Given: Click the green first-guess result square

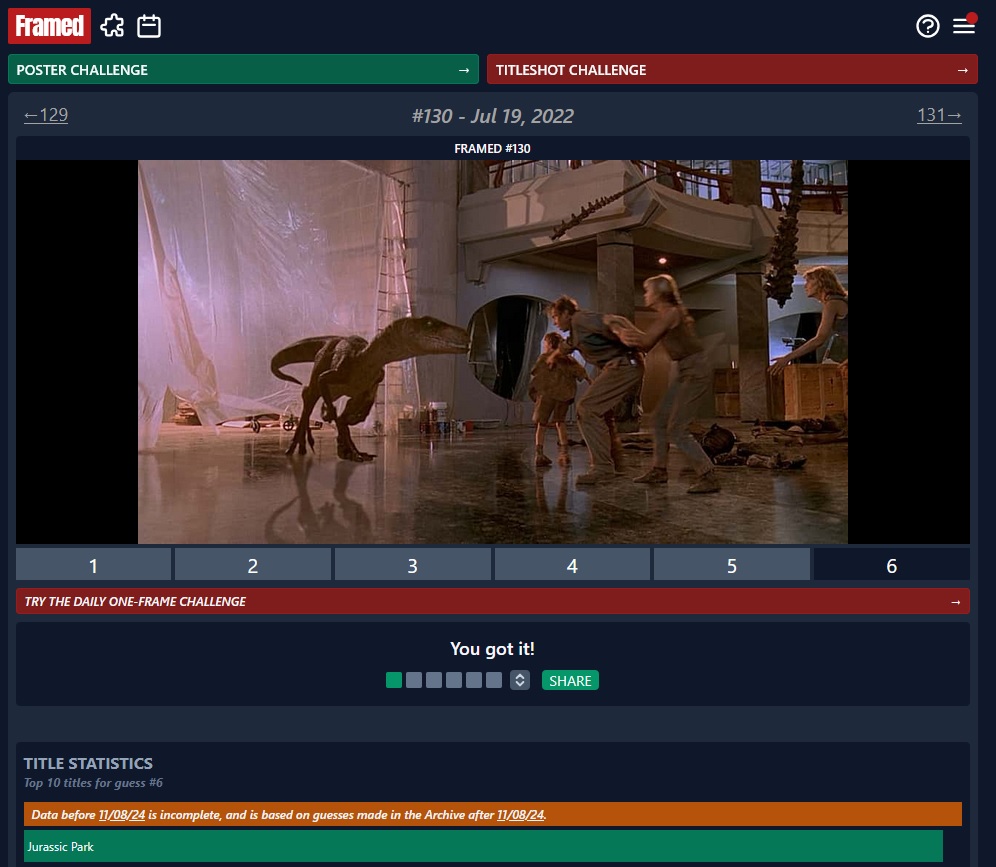Looking at the screenshot, I should [x=394, y=680].
